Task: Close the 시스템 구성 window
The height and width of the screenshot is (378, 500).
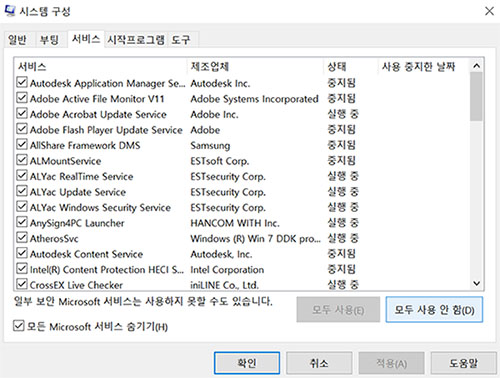Action: pyautogui.click(x=489, y=11)
